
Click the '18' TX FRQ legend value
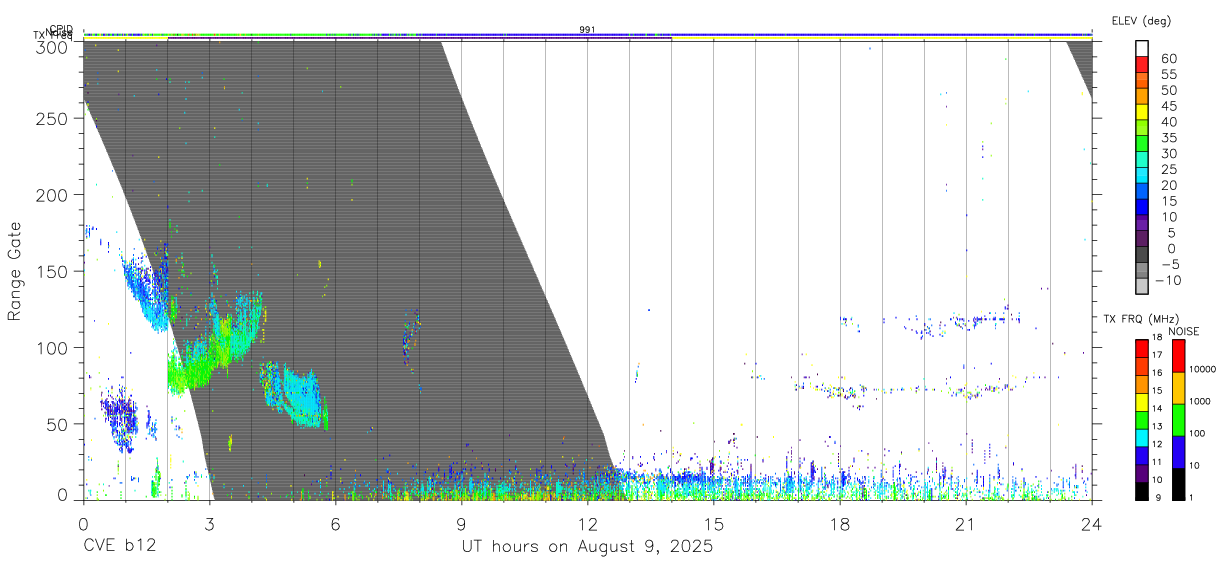[x=1157, y=337]
